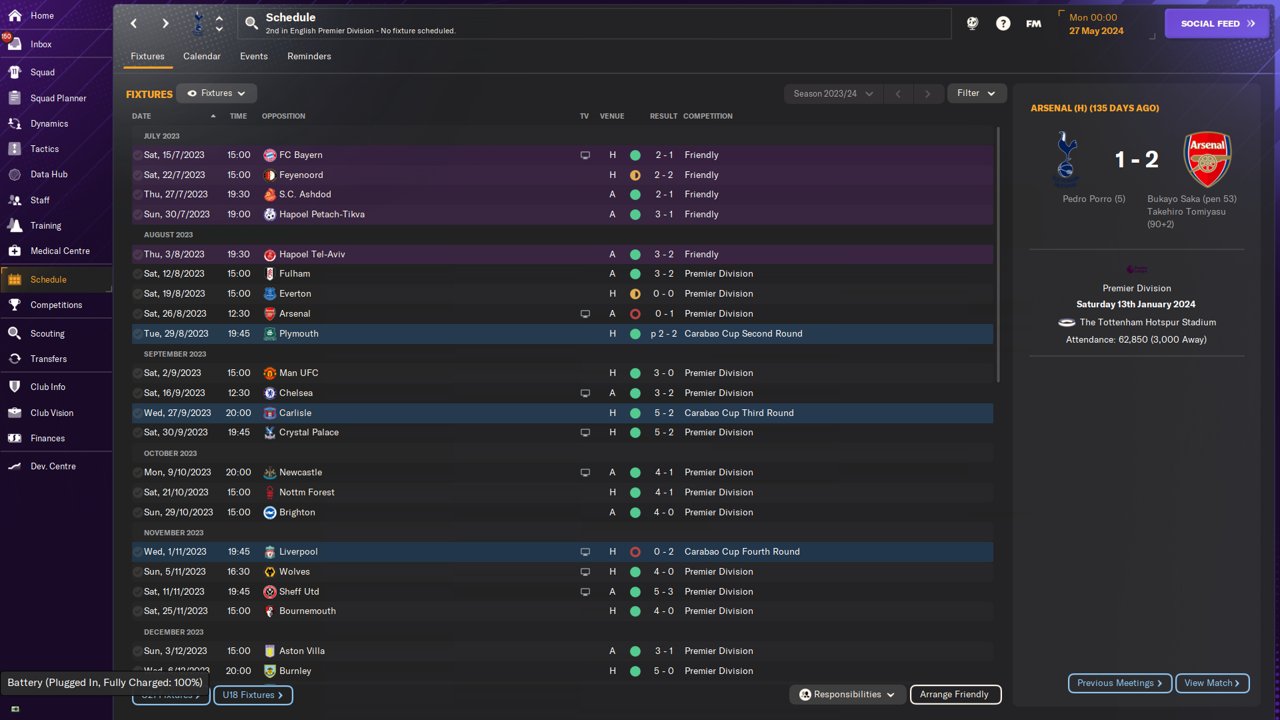Click the help question mark icon
The height and width of the screenshot is (720, 1280).
click(1003, 23)
